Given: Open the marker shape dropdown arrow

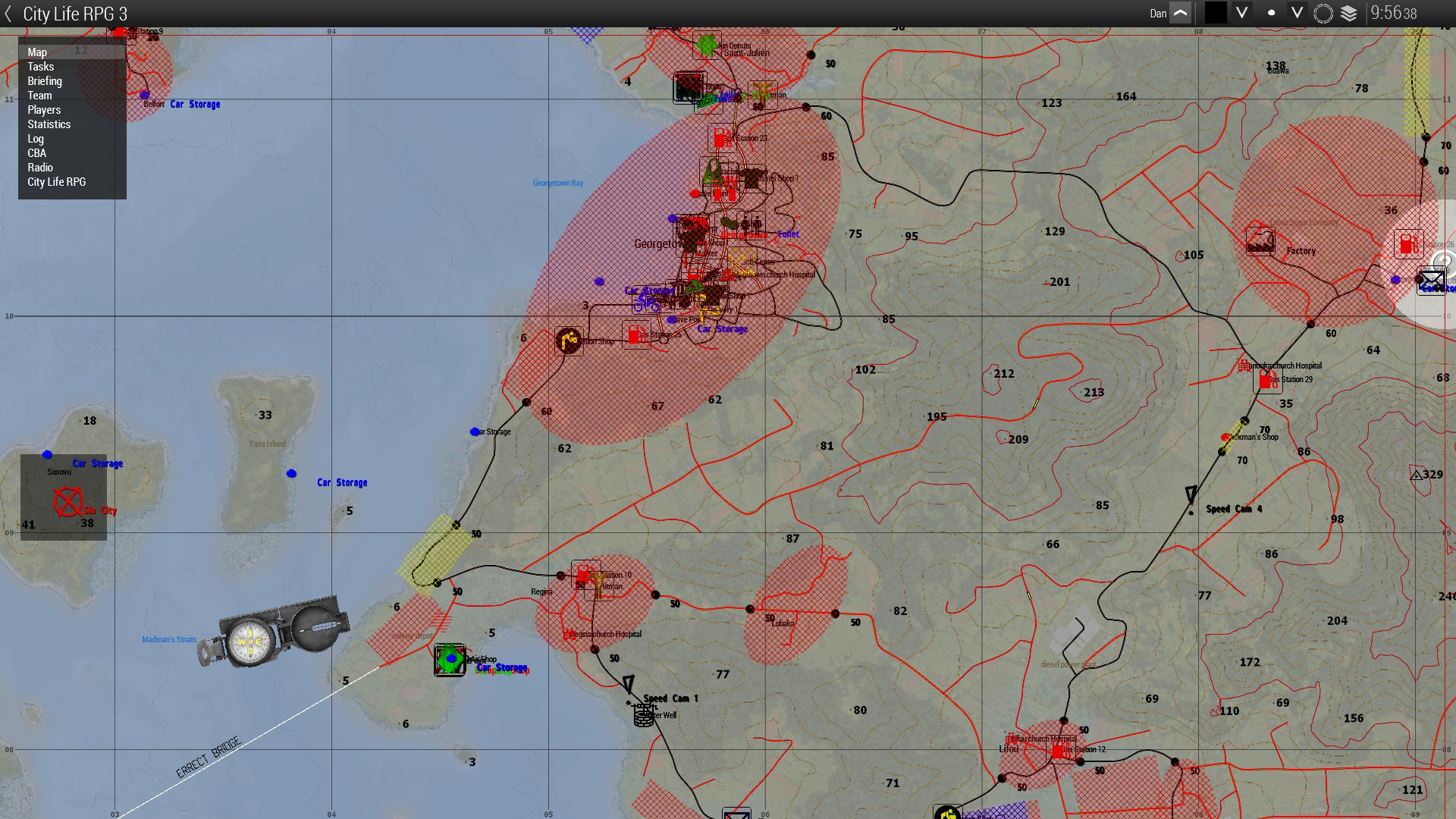Looking at the screenshot, I should tap(1298, 13).
